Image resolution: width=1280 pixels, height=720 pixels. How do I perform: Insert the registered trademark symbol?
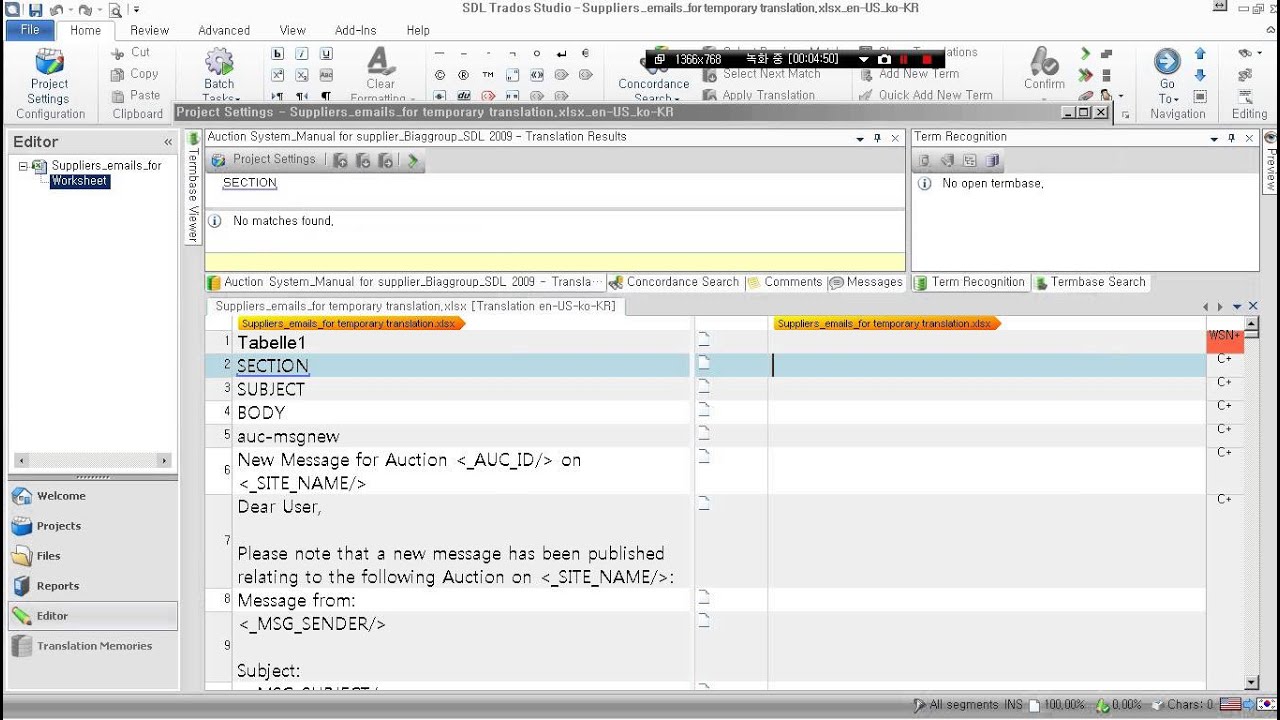click(x=463, y=75)
